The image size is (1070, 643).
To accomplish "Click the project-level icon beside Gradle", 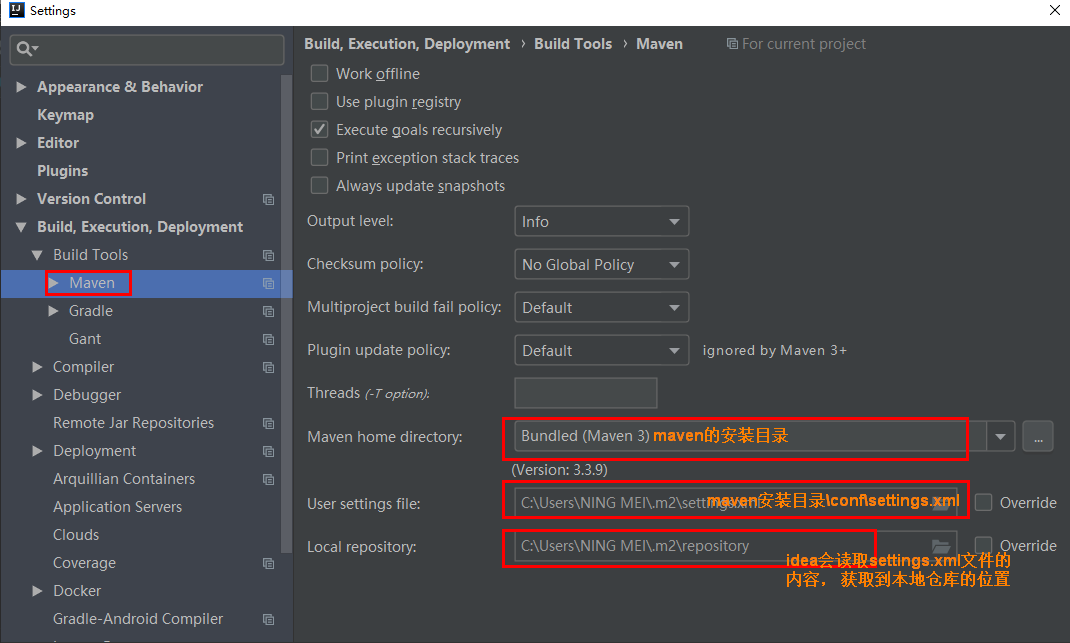I will (268, 311).
